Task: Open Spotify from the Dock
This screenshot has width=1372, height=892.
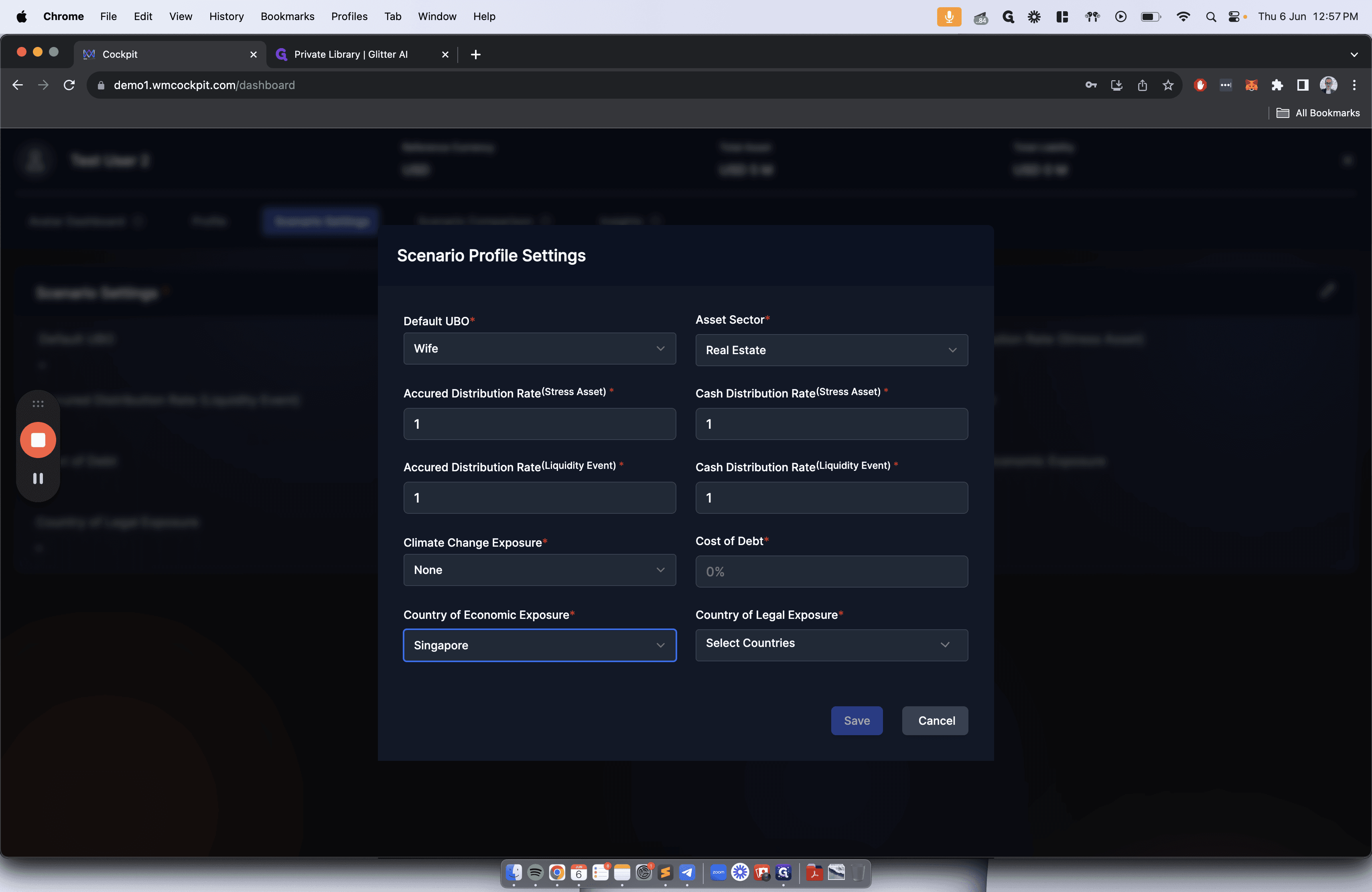Action: 535,872
